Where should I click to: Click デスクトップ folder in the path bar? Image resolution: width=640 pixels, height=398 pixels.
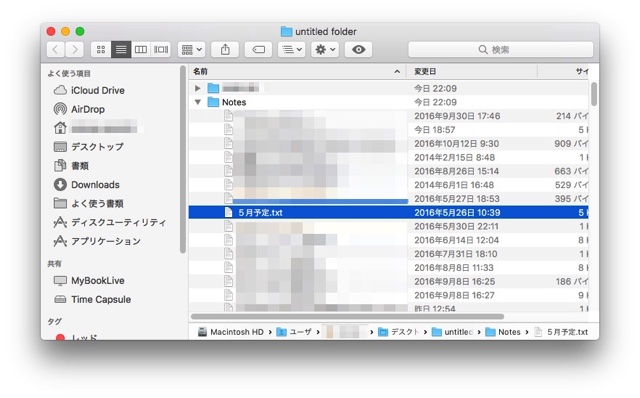(x=399, y=332)
